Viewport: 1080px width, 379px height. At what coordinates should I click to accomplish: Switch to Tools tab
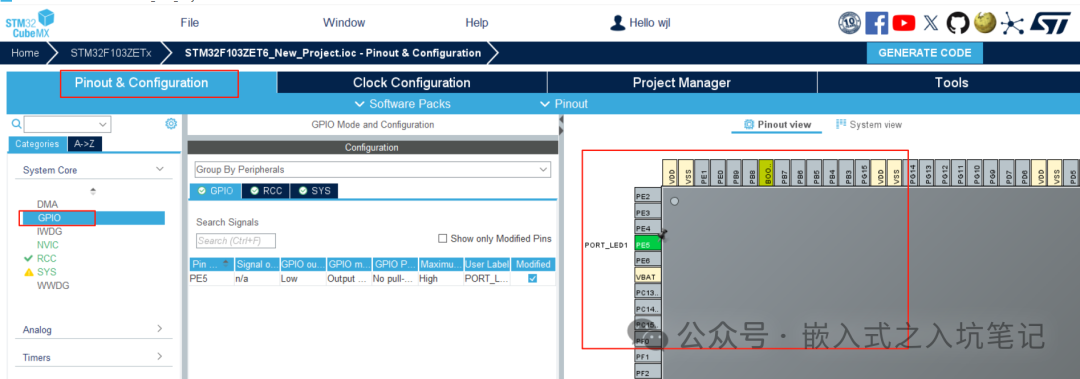coord(951,83)
